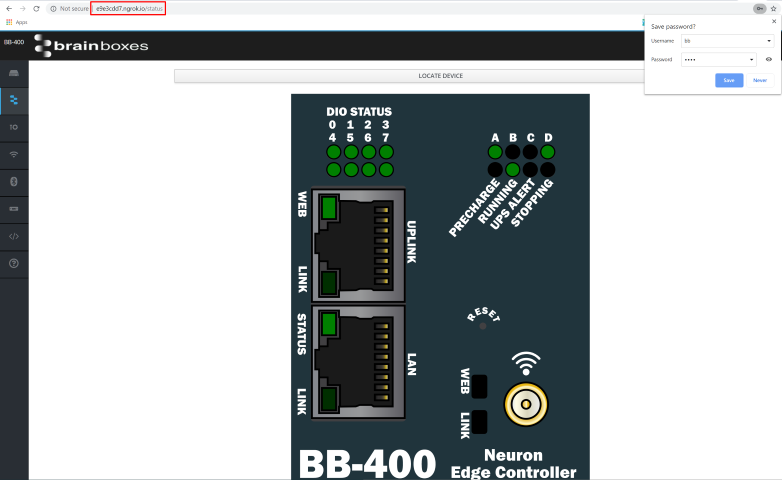Show password using the eye icon
Screen dimensions: 782x480
[769, 59]
